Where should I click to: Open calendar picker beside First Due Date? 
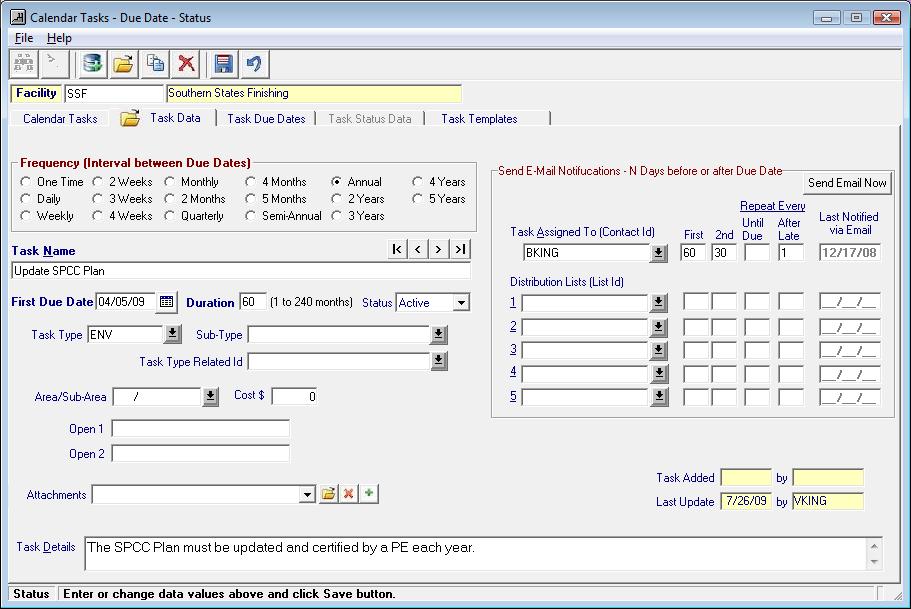pos(167,302)
